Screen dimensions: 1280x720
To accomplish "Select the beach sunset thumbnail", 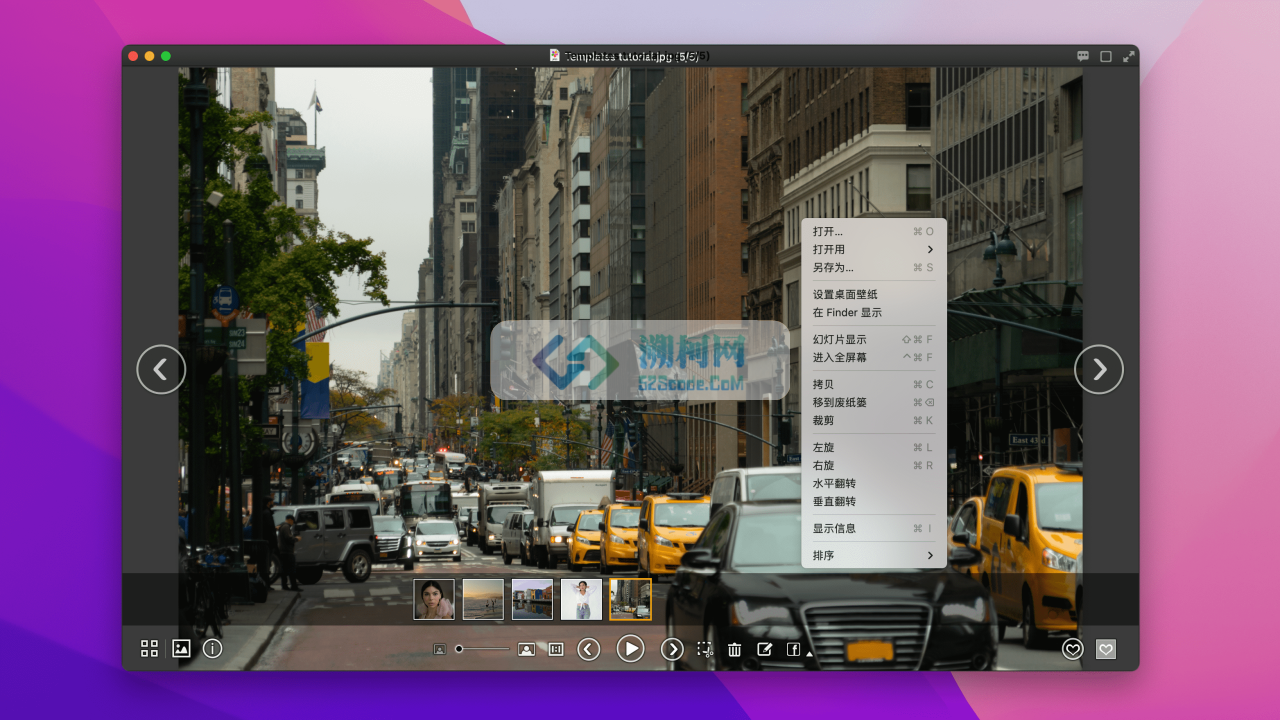I will click(483, 599).
